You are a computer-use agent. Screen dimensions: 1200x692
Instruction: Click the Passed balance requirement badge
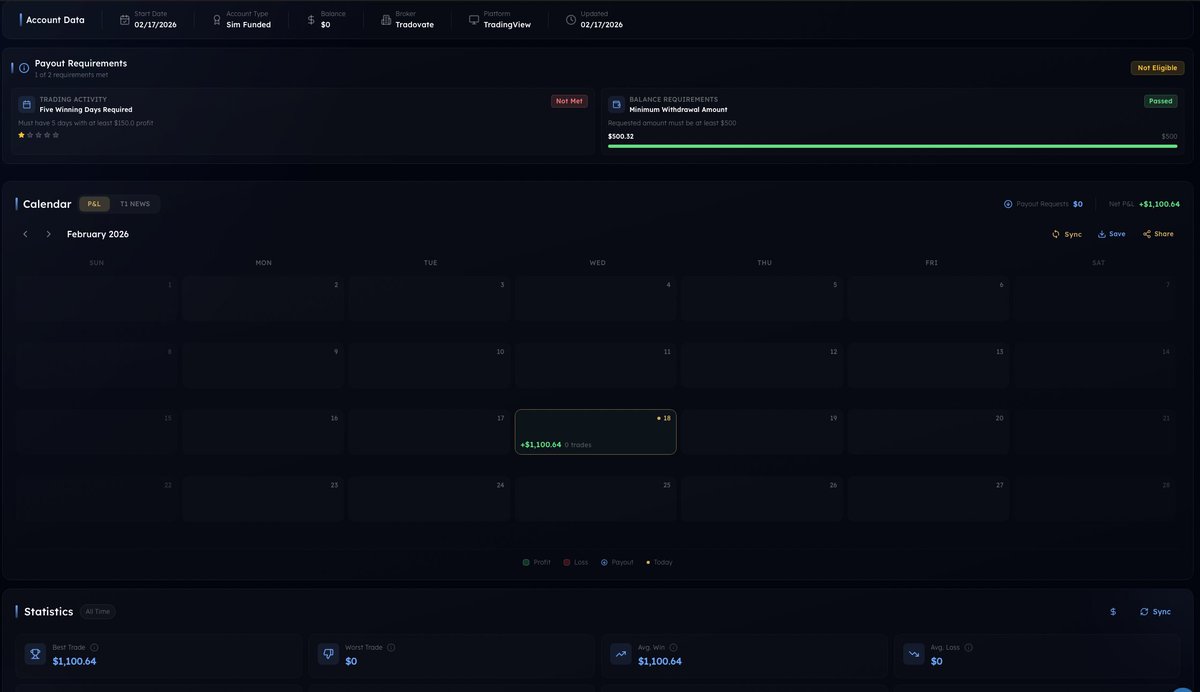coord(1161,101)
